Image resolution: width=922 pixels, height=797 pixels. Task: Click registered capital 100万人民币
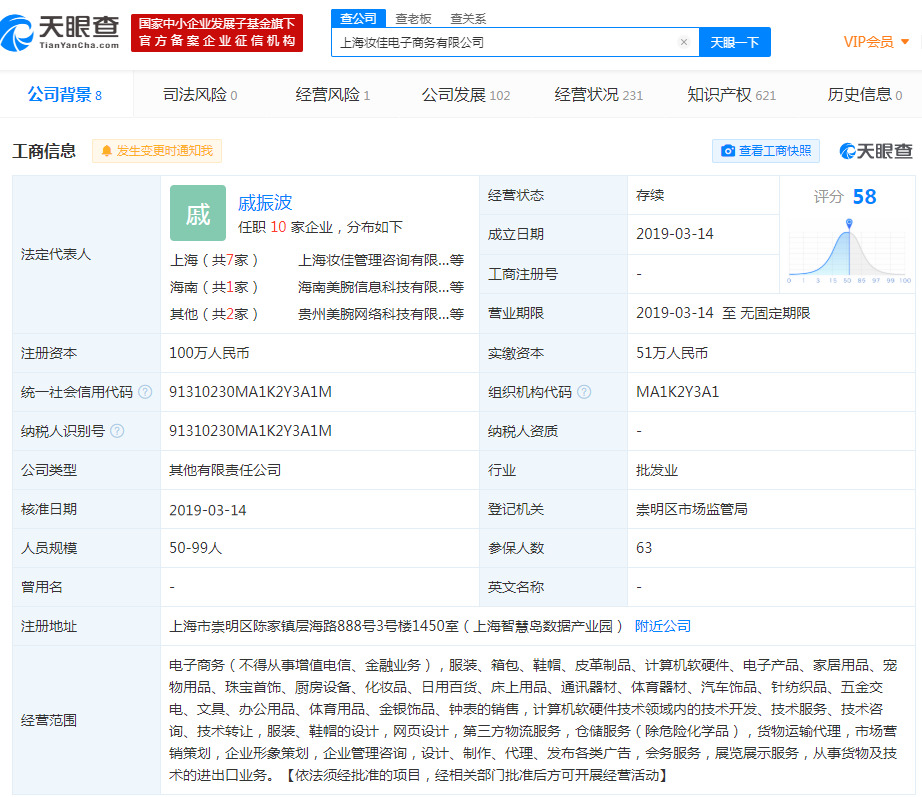[209, 354]
